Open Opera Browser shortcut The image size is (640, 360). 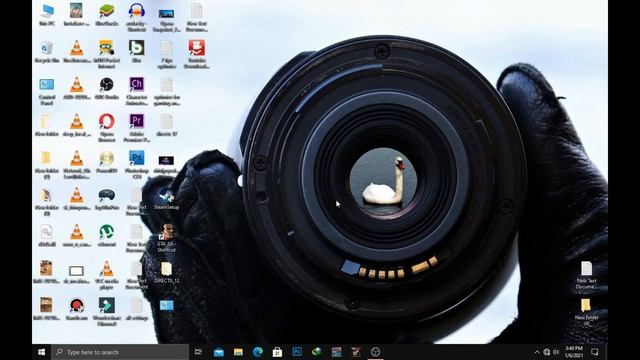(x=107, y=128)
